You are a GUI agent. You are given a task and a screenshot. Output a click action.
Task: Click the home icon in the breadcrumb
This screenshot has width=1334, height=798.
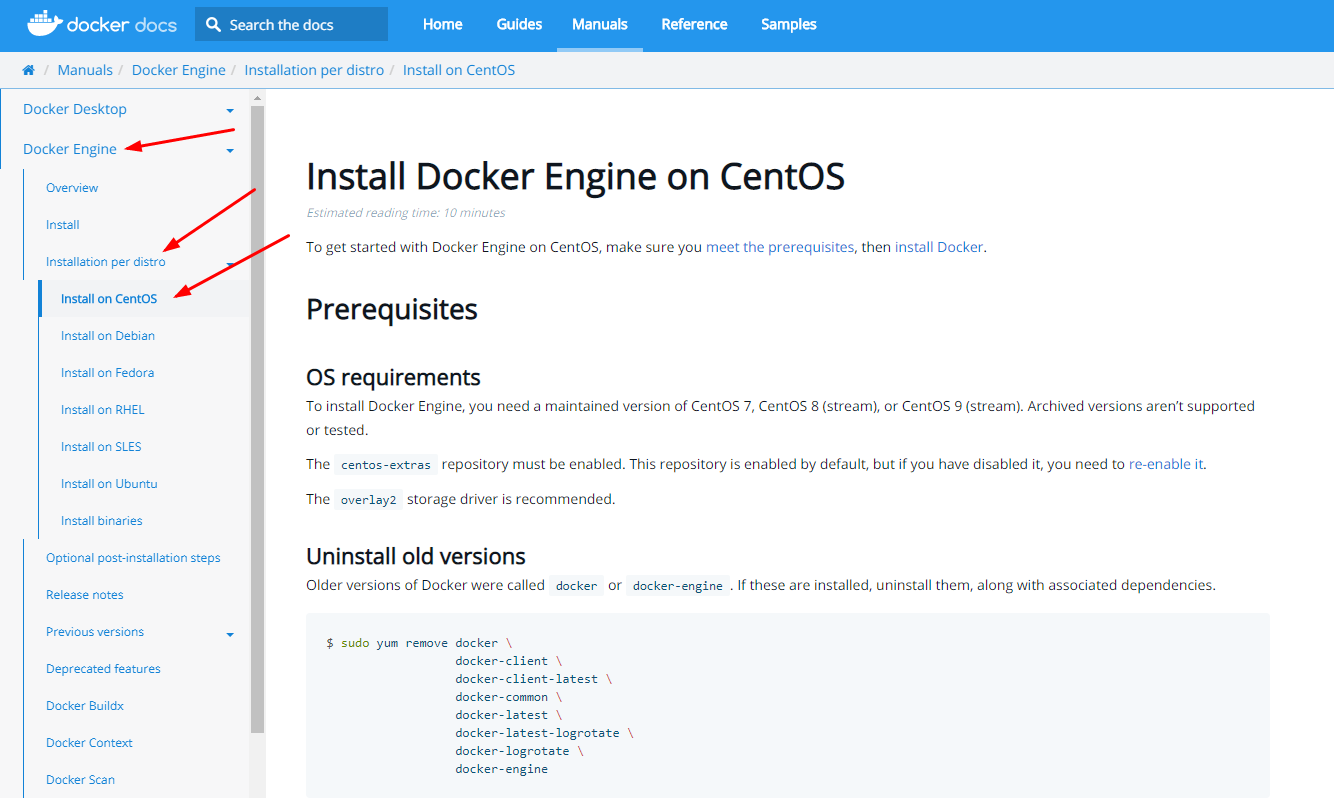tap(28, 70)
